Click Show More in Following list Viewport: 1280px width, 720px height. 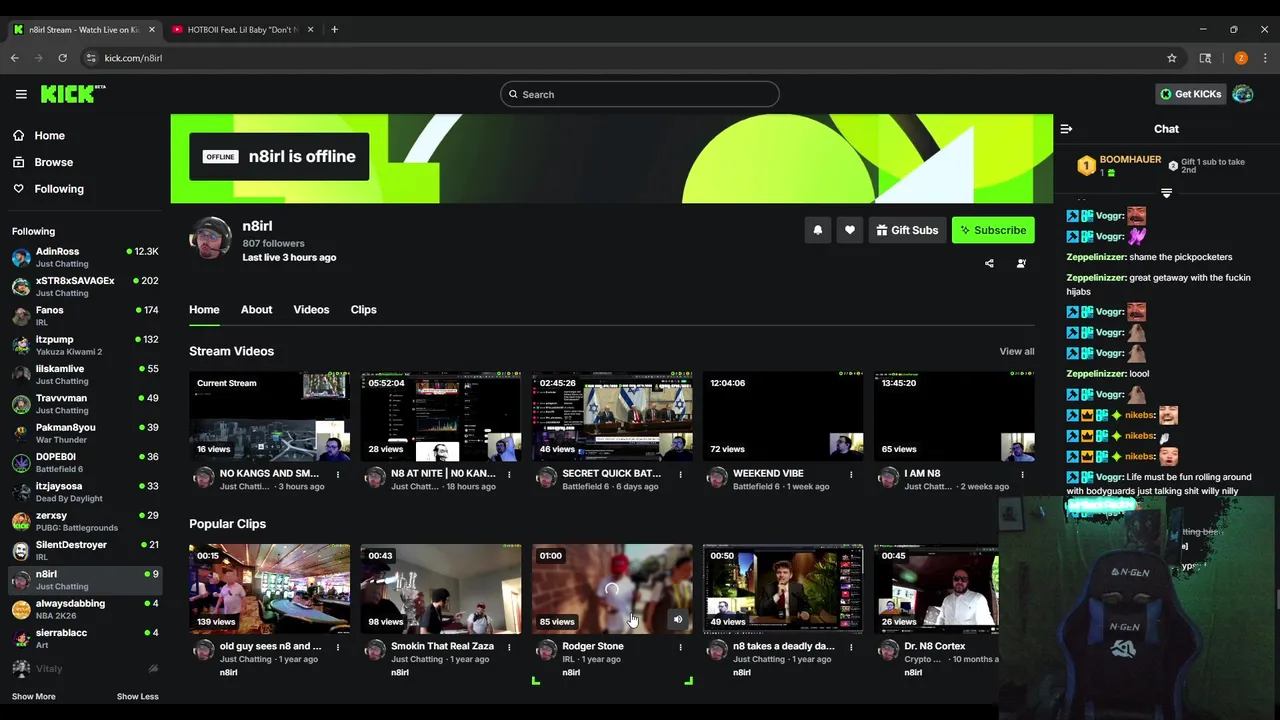(x=33, y=697)
